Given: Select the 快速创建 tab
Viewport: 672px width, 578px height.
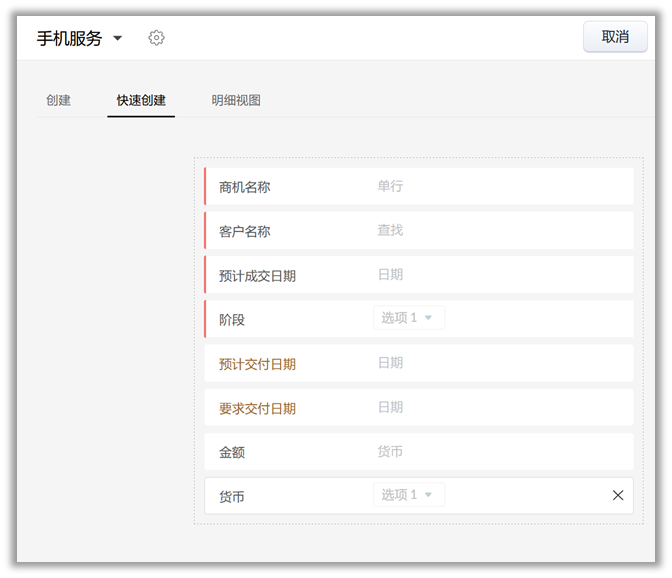Looking at the screenshot, I should tap(141, 100).
